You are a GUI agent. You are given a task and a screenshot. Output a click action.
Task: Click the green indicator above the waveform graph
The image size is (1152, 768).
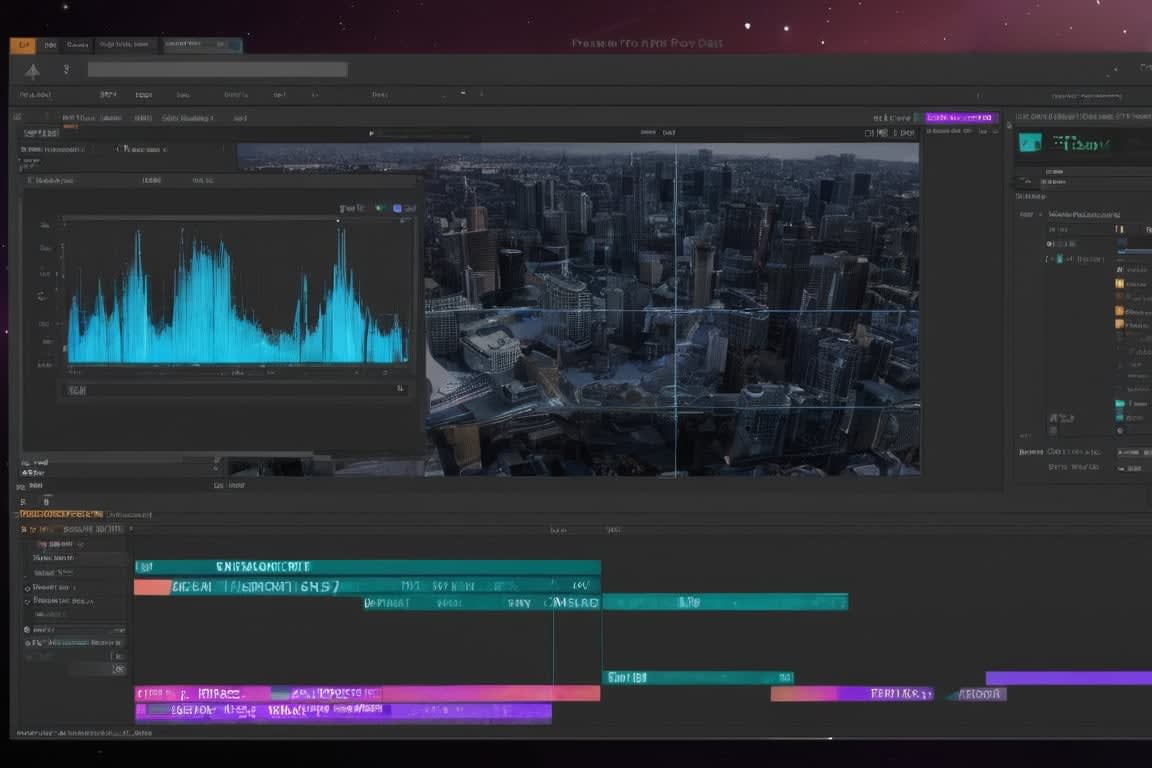point(379,208)
